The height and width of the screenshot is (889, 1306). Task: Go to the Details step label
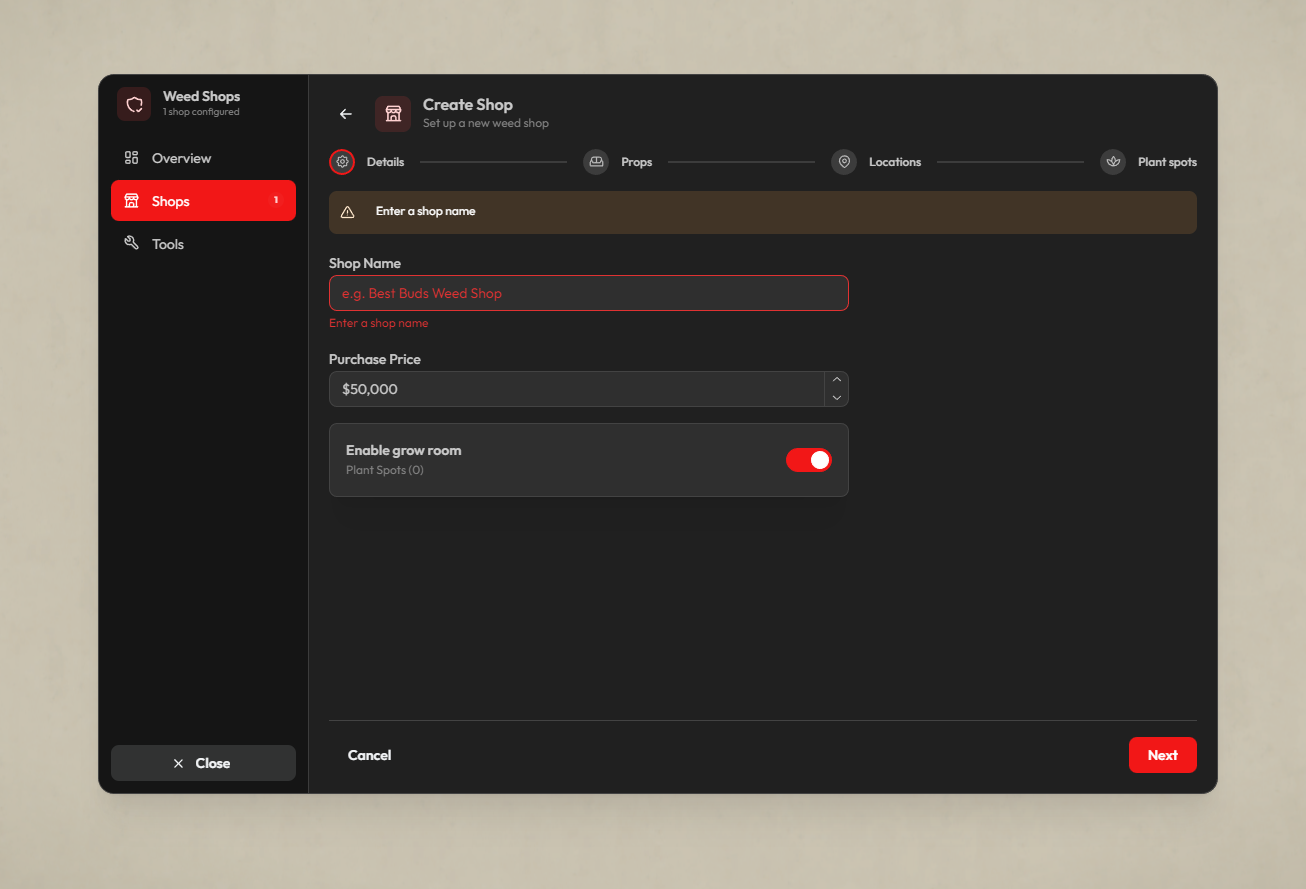coord(386,162)
